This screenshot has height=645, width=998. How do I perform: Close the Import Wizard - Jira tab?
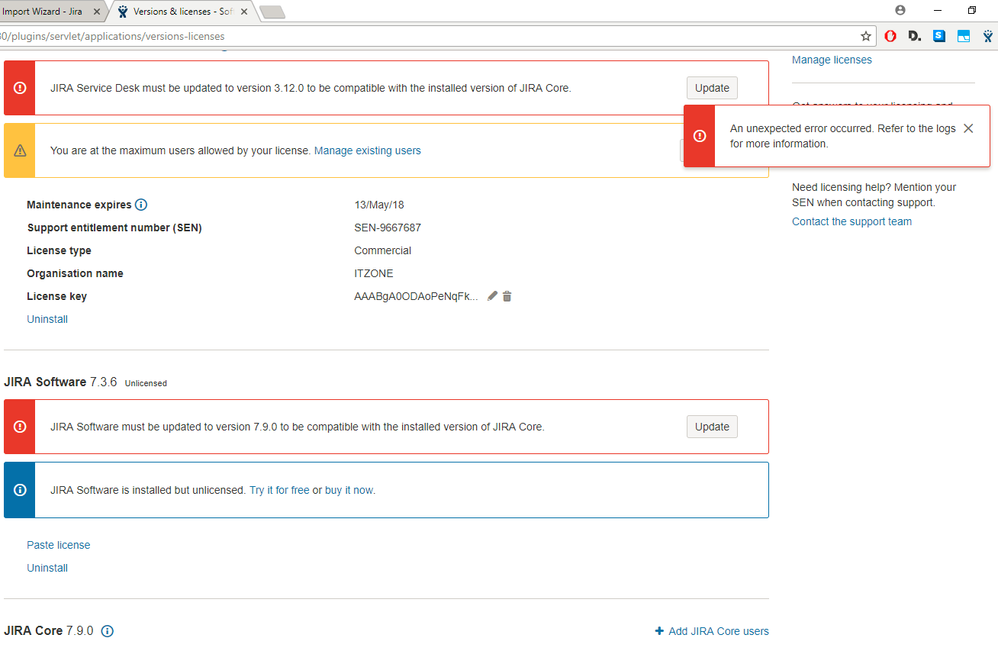point(97,11)
